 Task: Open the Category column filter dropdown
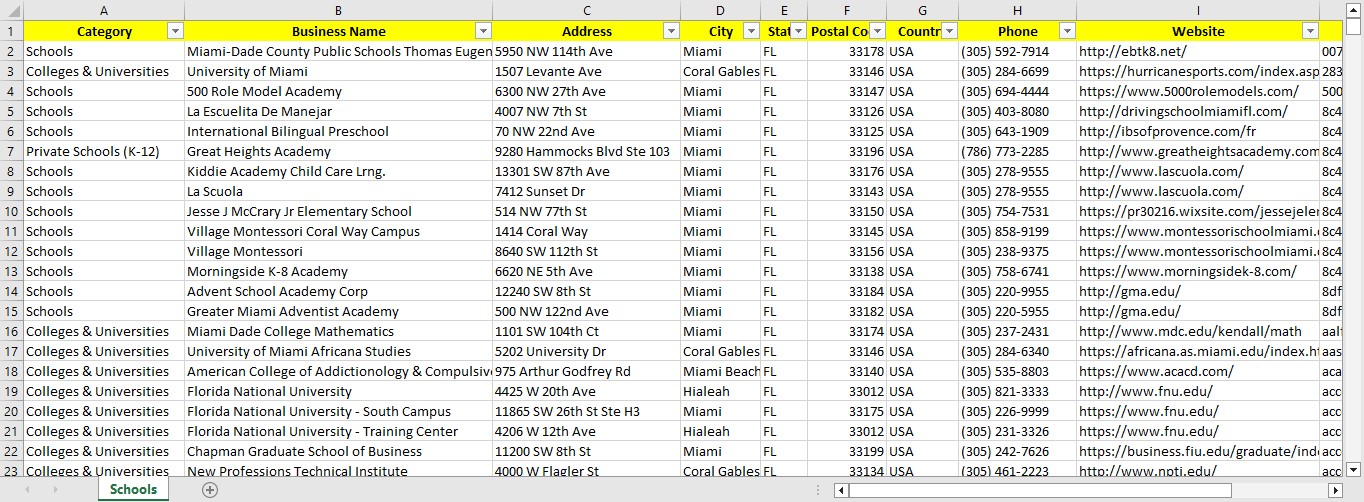pos(175,32)
